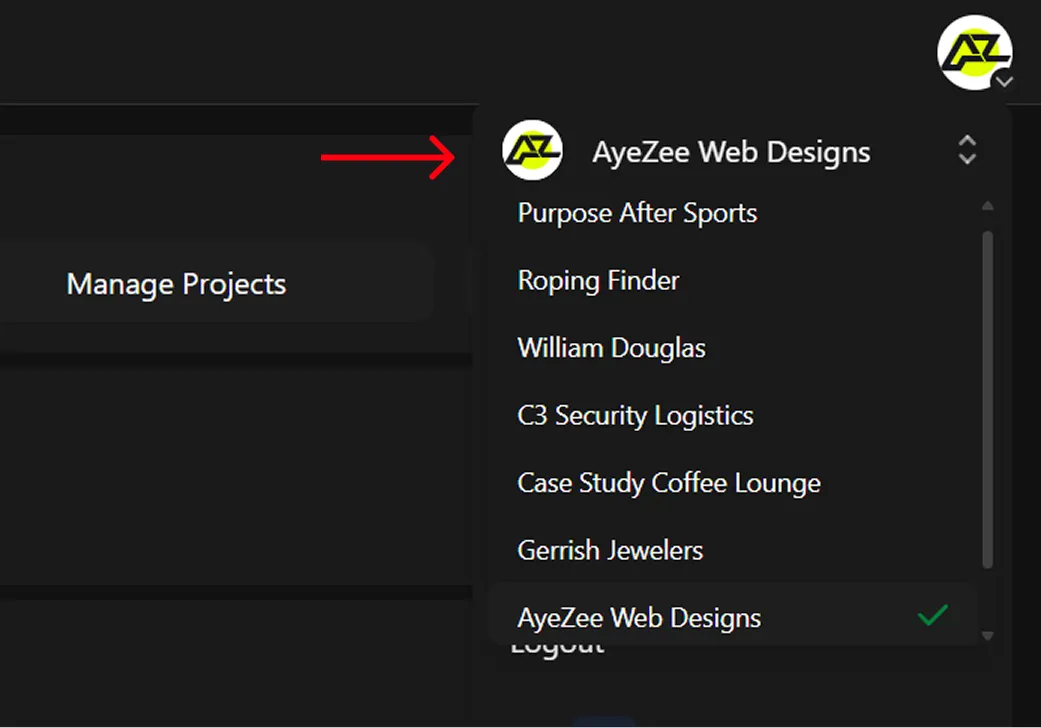Click the red arrow pointing at workspace
The height and width of the screenshot is (728, 1041).
pos(388,157)
